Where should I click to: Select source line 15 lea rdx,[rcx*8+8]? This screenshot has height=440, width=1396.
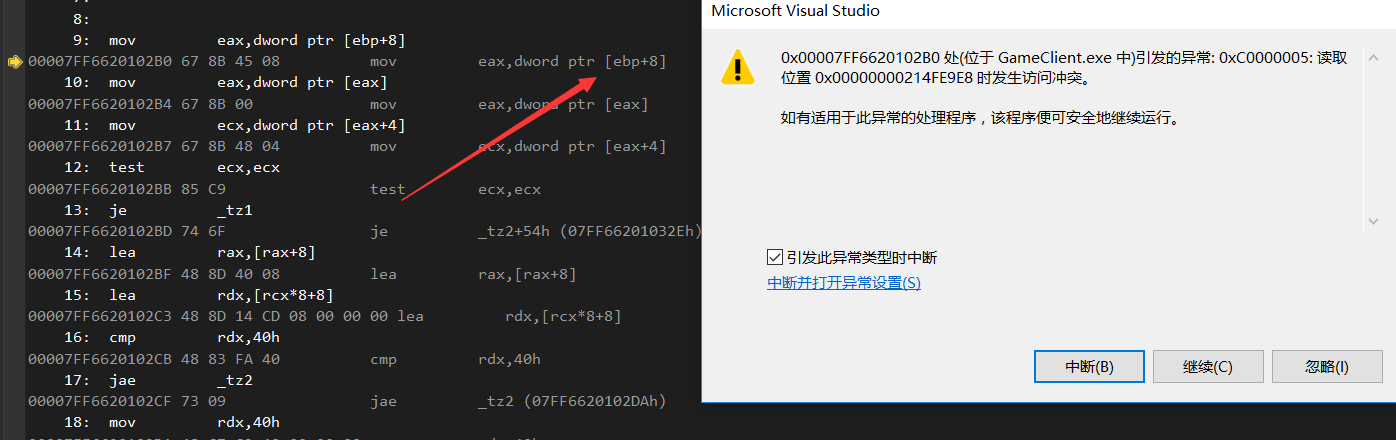click(220, 296)
